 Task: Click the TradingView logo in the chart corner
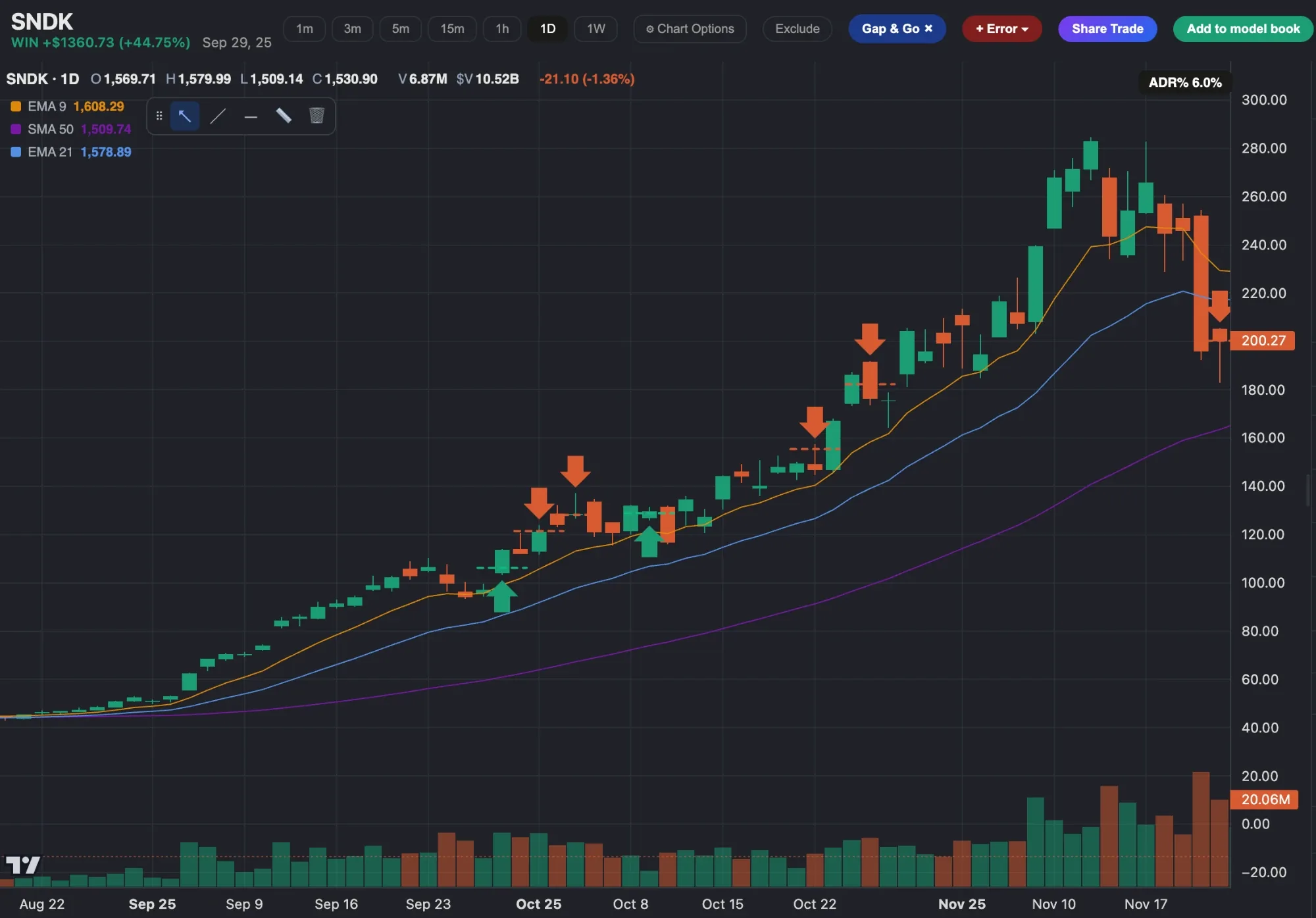pyautogui.click(x=24, y=865)
